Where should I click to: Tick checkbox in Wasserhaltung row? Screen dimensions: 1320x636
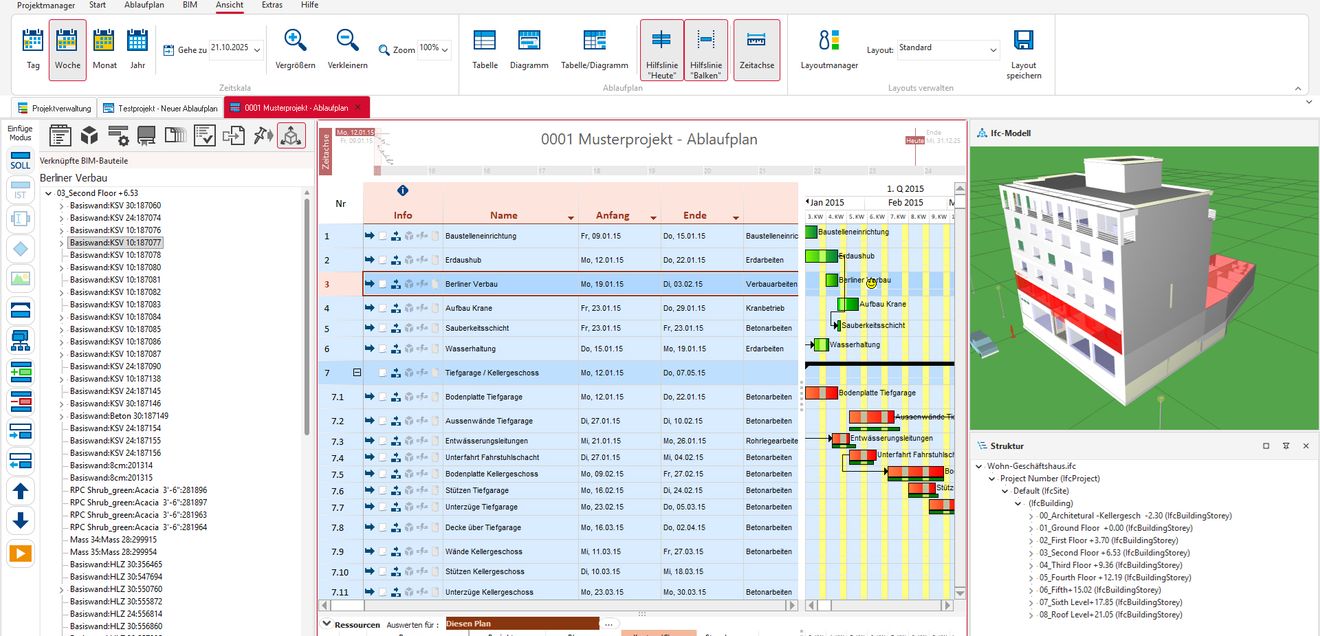pos(382,348)
